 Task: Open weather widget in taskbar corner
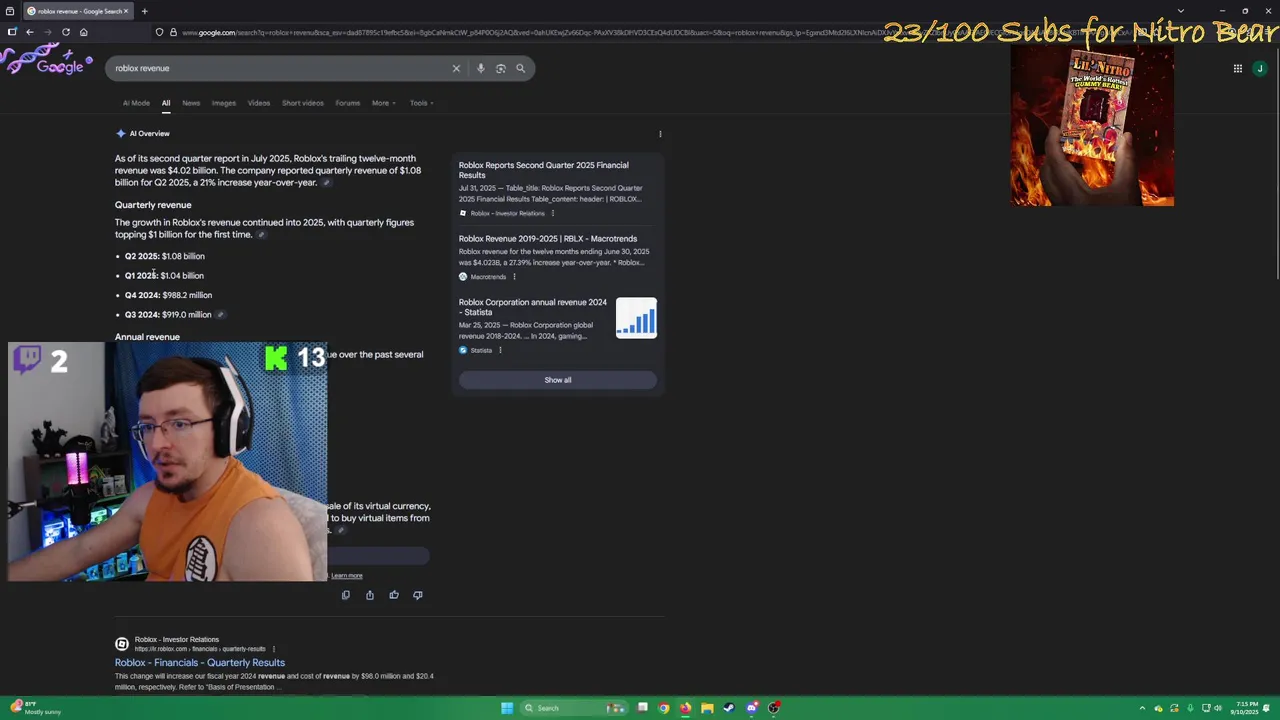[36, 708]
